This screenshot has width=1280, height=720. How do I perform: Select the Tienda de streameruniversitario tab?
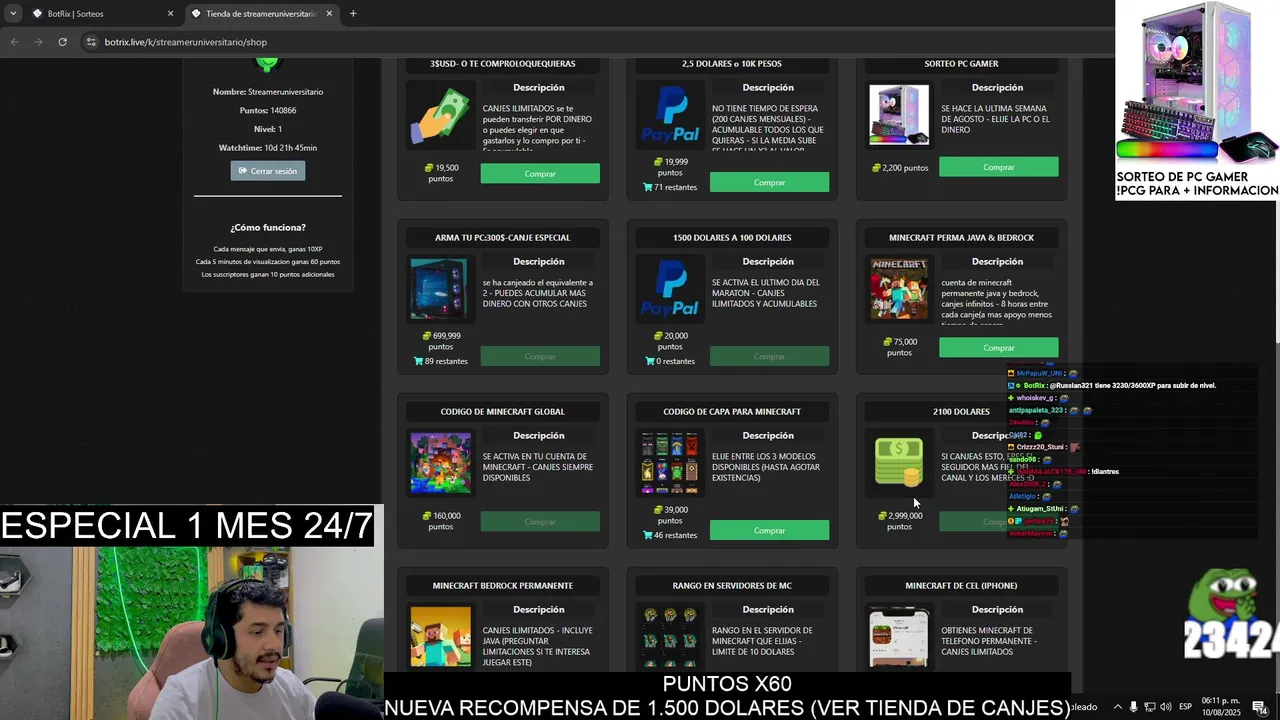(x=262, y=14)
